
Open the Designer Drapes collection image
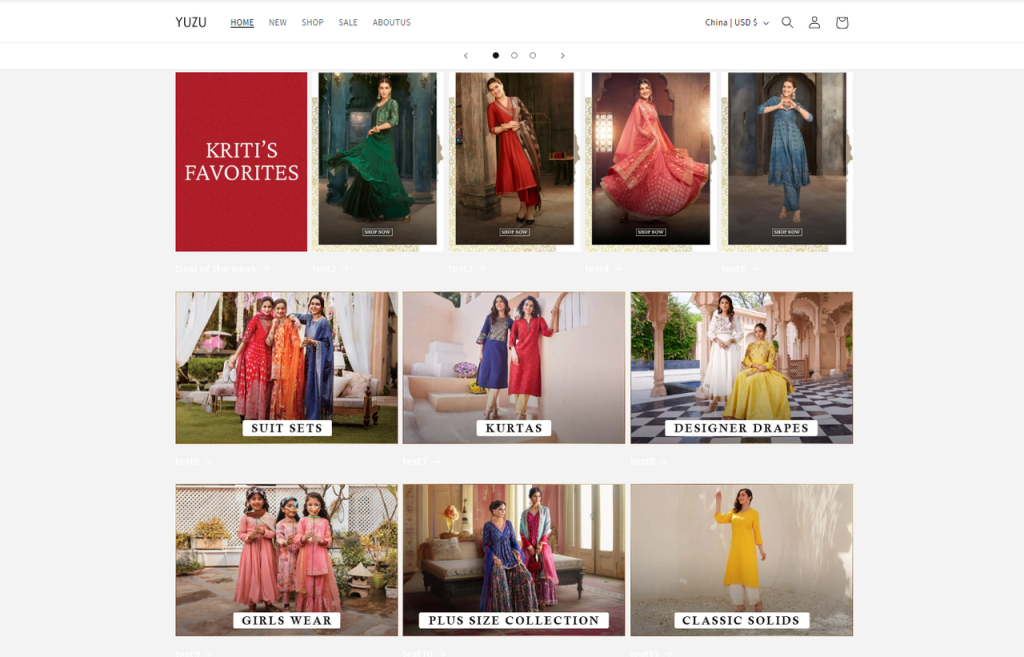point(741,367)
